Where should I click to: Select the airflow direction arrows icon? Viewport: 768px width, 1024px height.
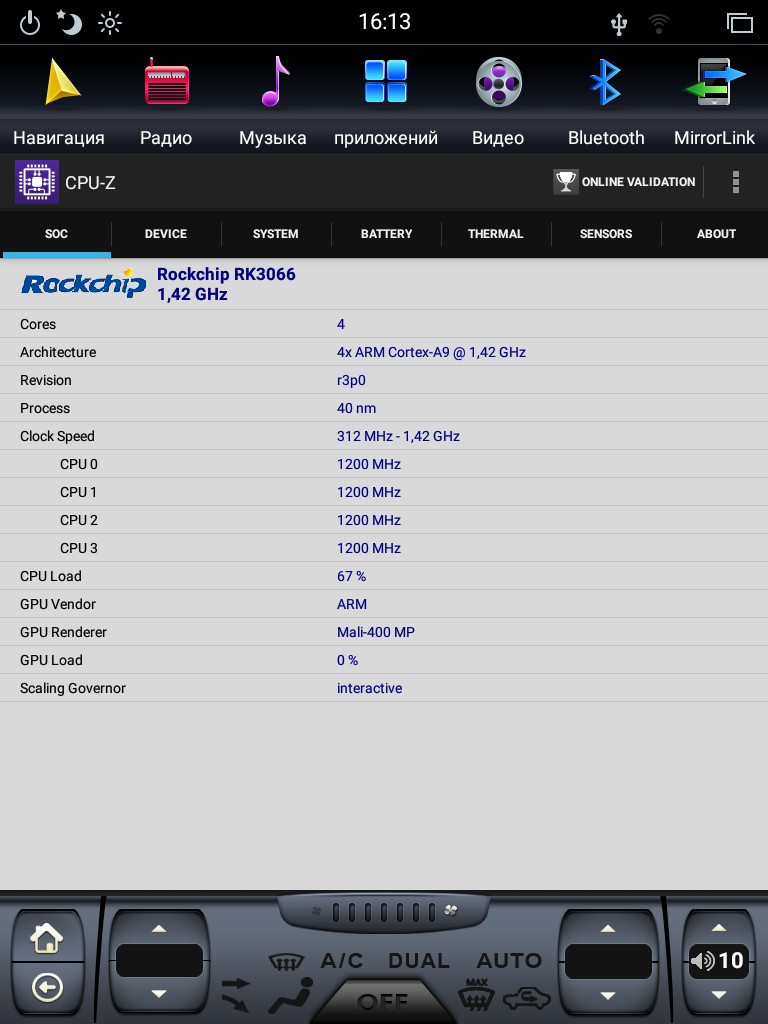[235, 994]
